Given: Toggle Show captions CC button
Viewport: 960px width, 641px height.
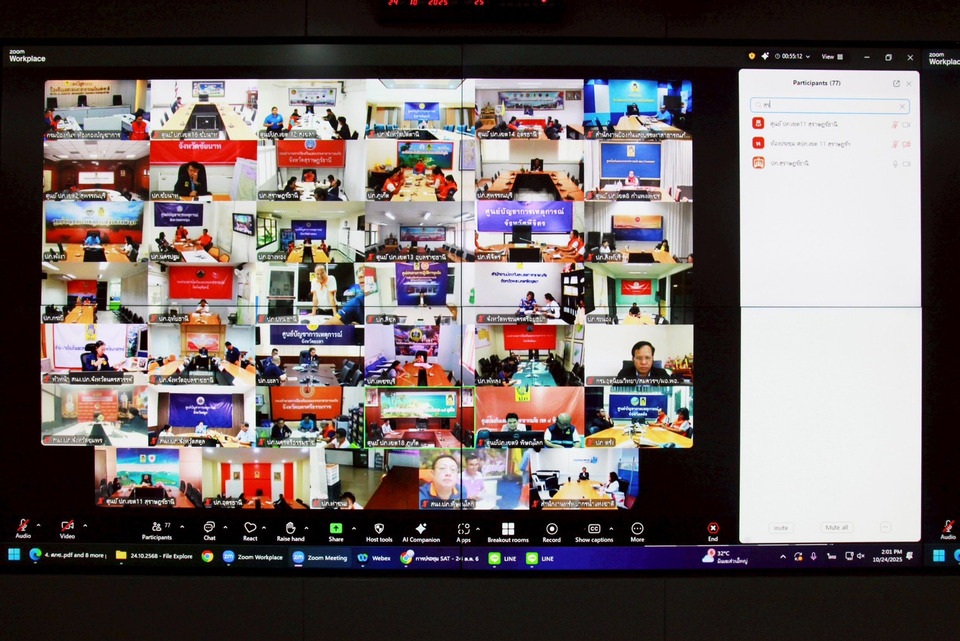Looking at the screenshot, I should [x=594, y=529].
